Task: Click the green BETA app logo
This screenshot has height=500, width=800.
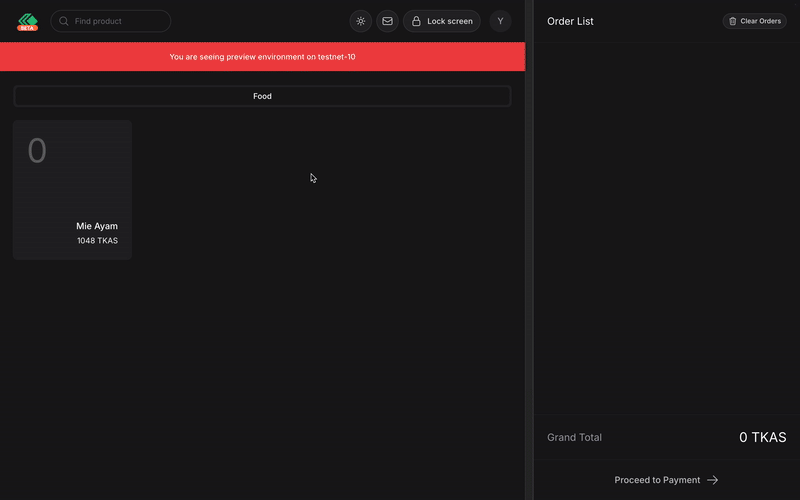Action: (x=27, y=21)
